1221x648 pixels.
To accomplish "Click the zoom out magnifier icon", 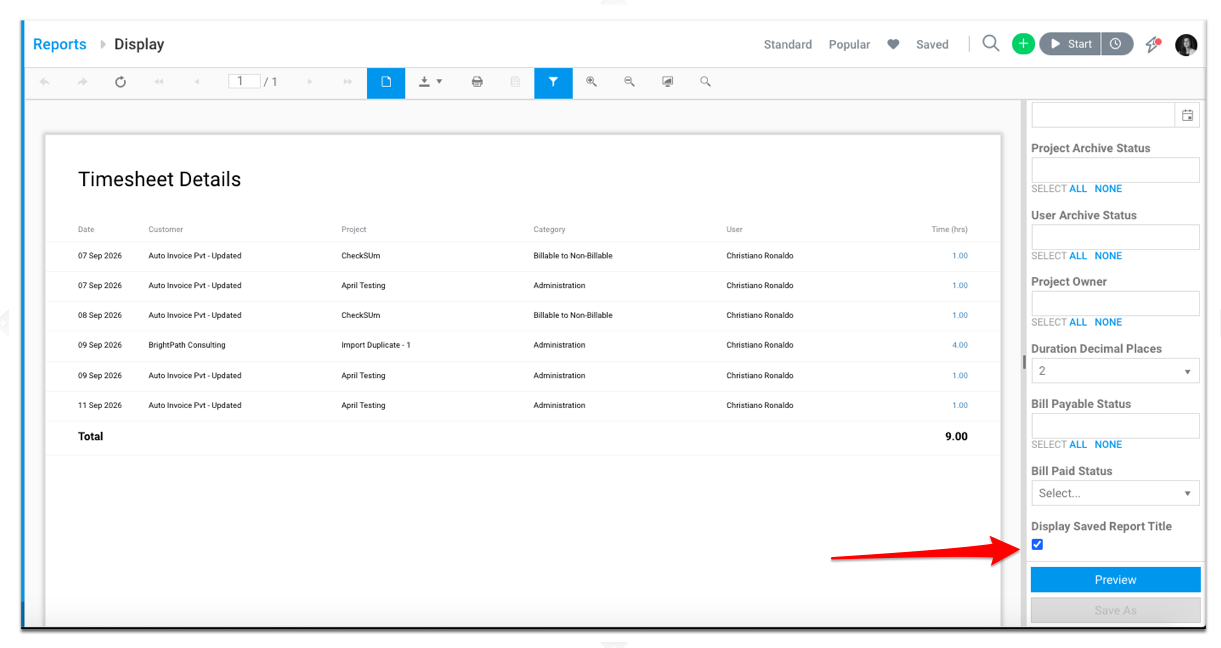I will click(629, 82).
